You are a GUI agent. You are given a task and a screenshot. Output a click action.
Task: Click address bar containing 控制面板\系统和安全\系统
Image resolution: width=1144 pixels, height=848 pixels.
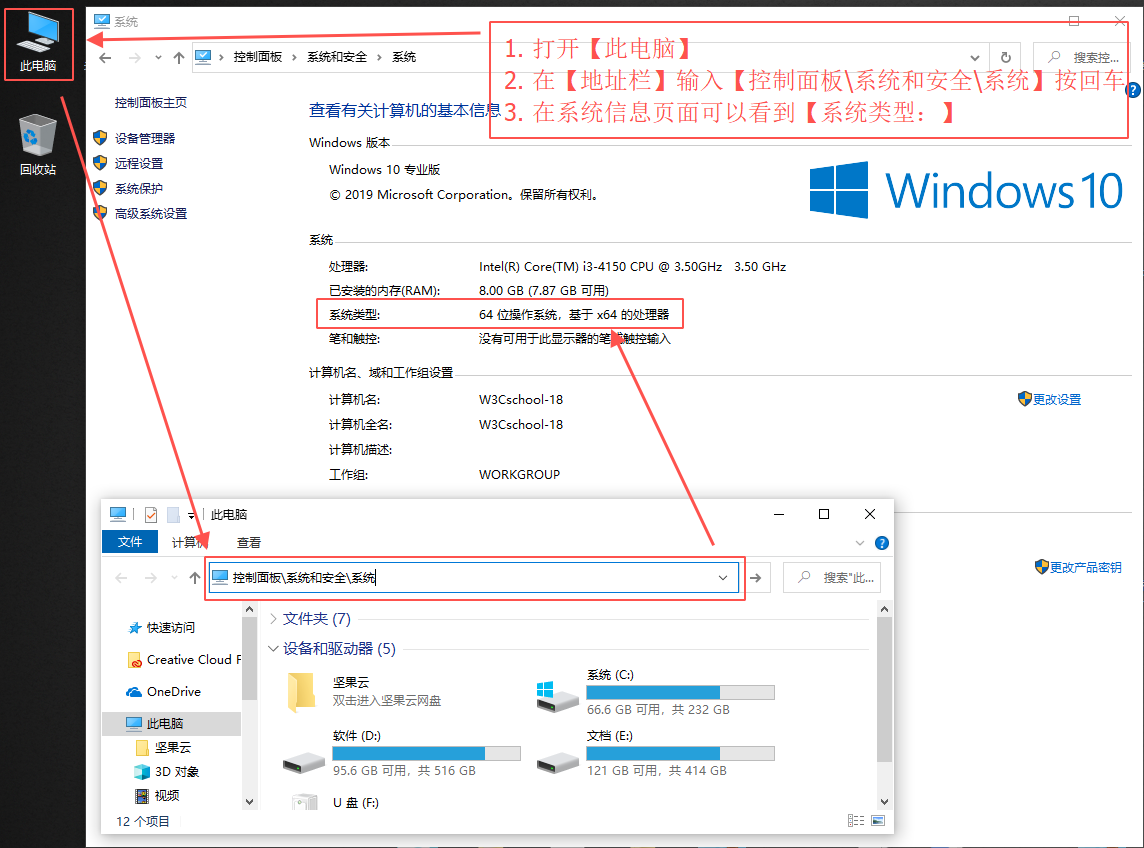coord(474,577)
